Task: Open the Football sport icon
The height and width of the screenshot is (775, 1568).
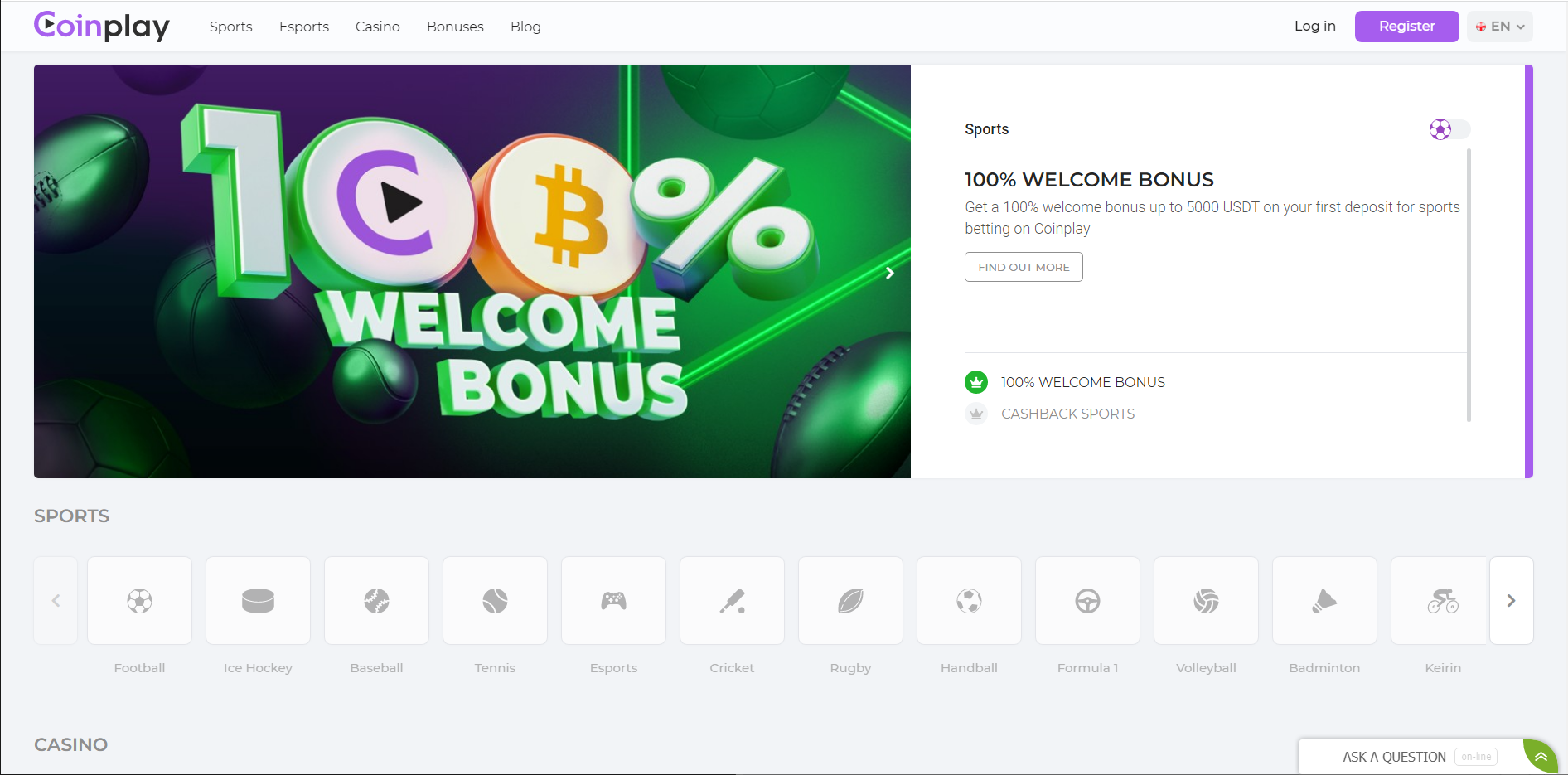Action: [139, 600]
